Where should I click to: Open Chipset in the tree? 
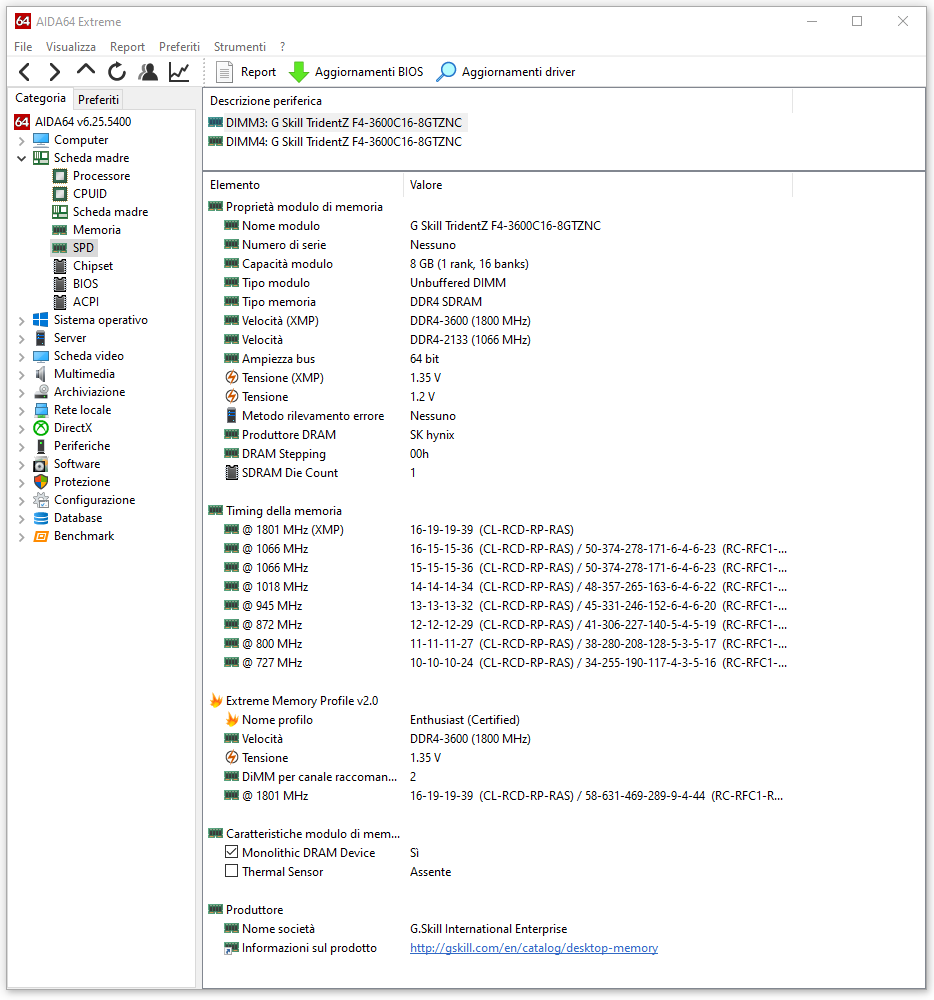click(x=92, y=266)
